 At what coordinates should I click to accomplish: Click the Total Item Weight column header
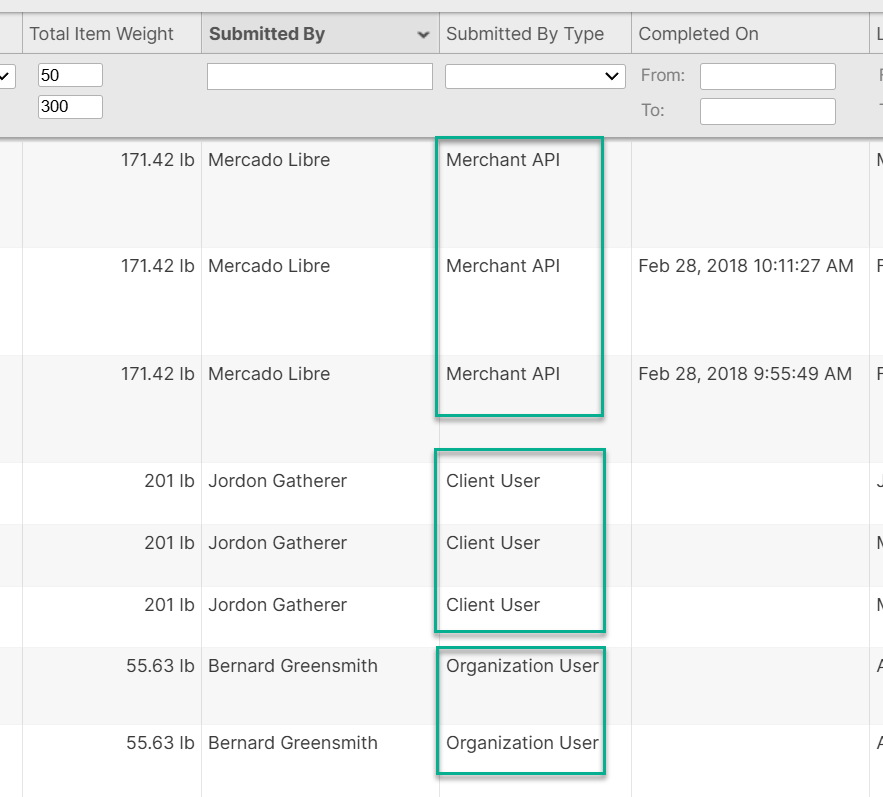pos(101,34)
